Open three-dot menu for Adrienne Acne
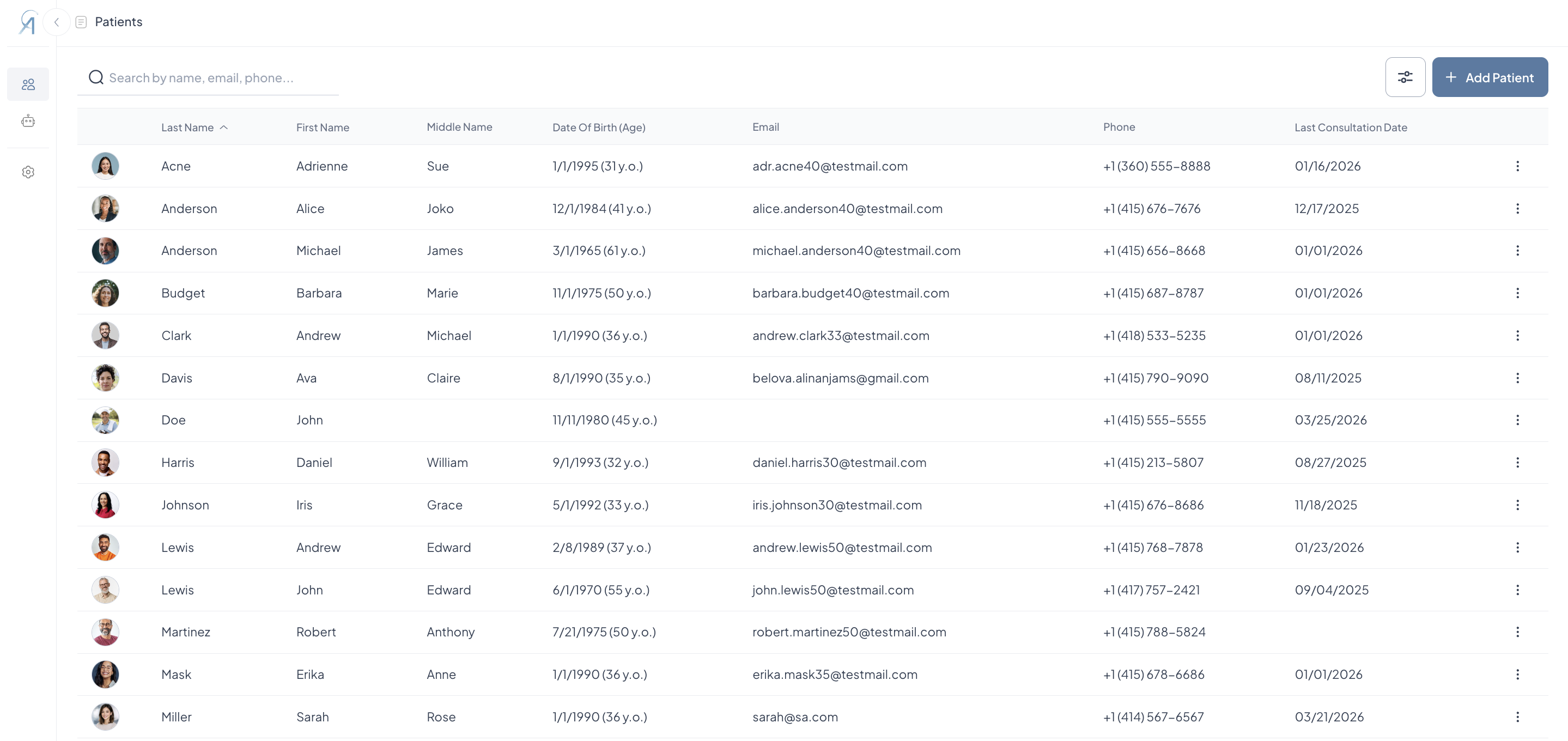Image resolution: width=1568 pixels, height=741 pixels. tap(1517, 166)
